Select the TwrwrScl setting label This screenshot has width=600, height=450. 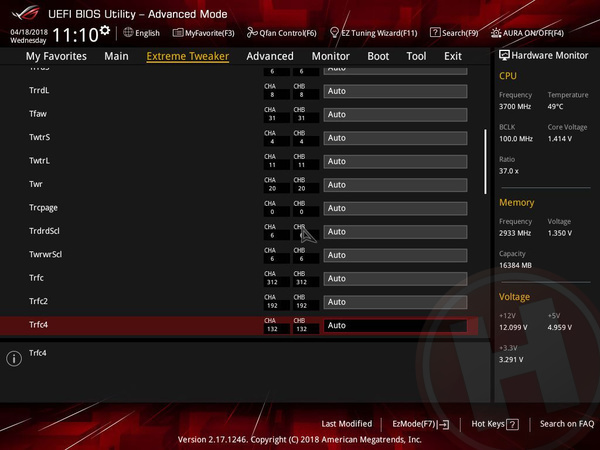pos(45,254)
